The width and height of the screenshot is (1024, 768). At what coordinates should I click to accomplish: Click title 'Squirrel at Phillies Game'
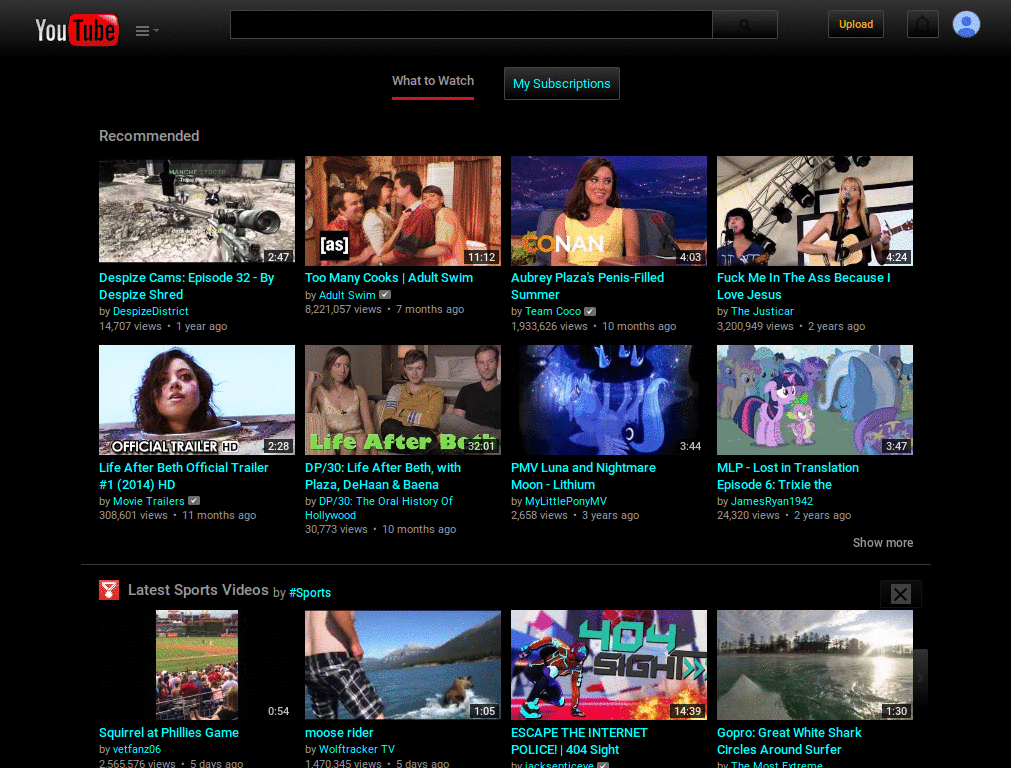pos(168,733)
